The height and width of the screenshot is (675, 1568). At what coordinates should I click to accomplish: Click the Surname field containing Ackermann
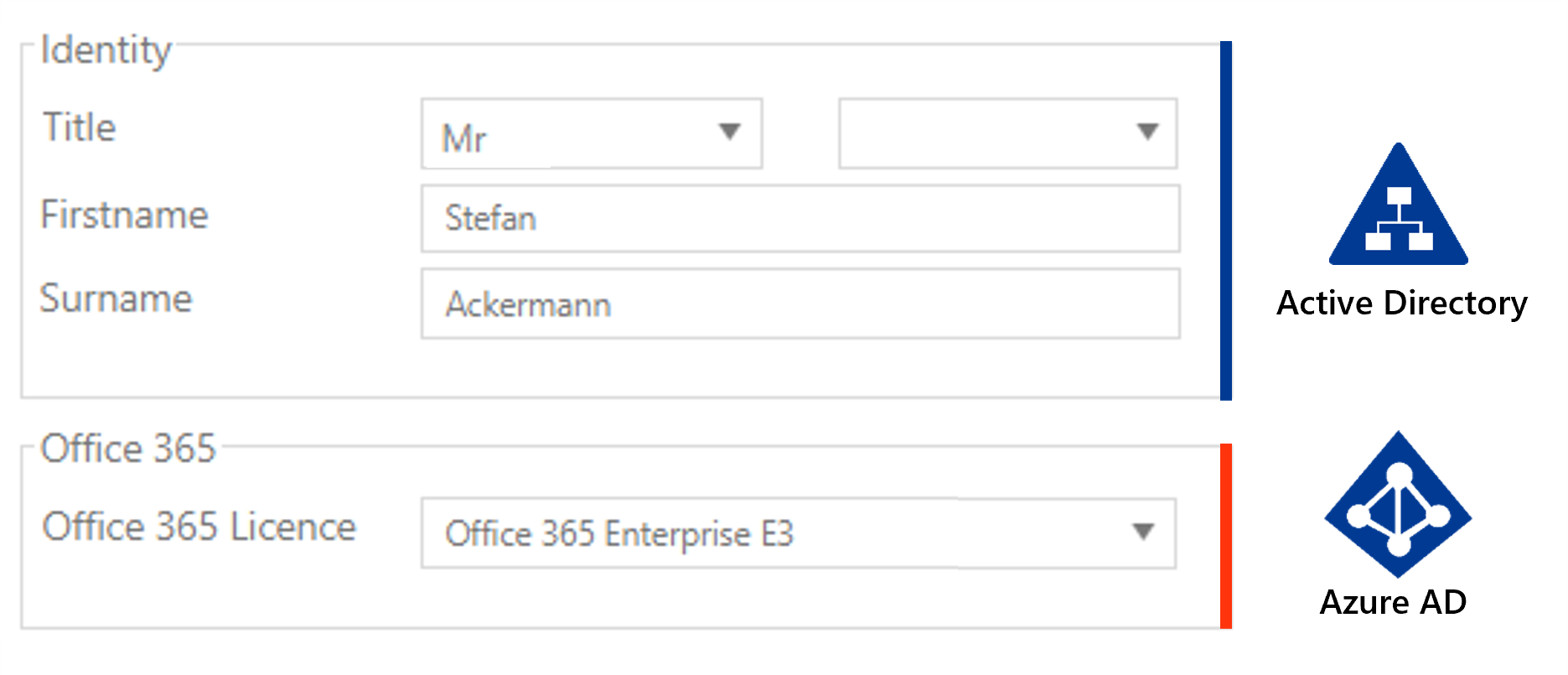coord(799,305)
